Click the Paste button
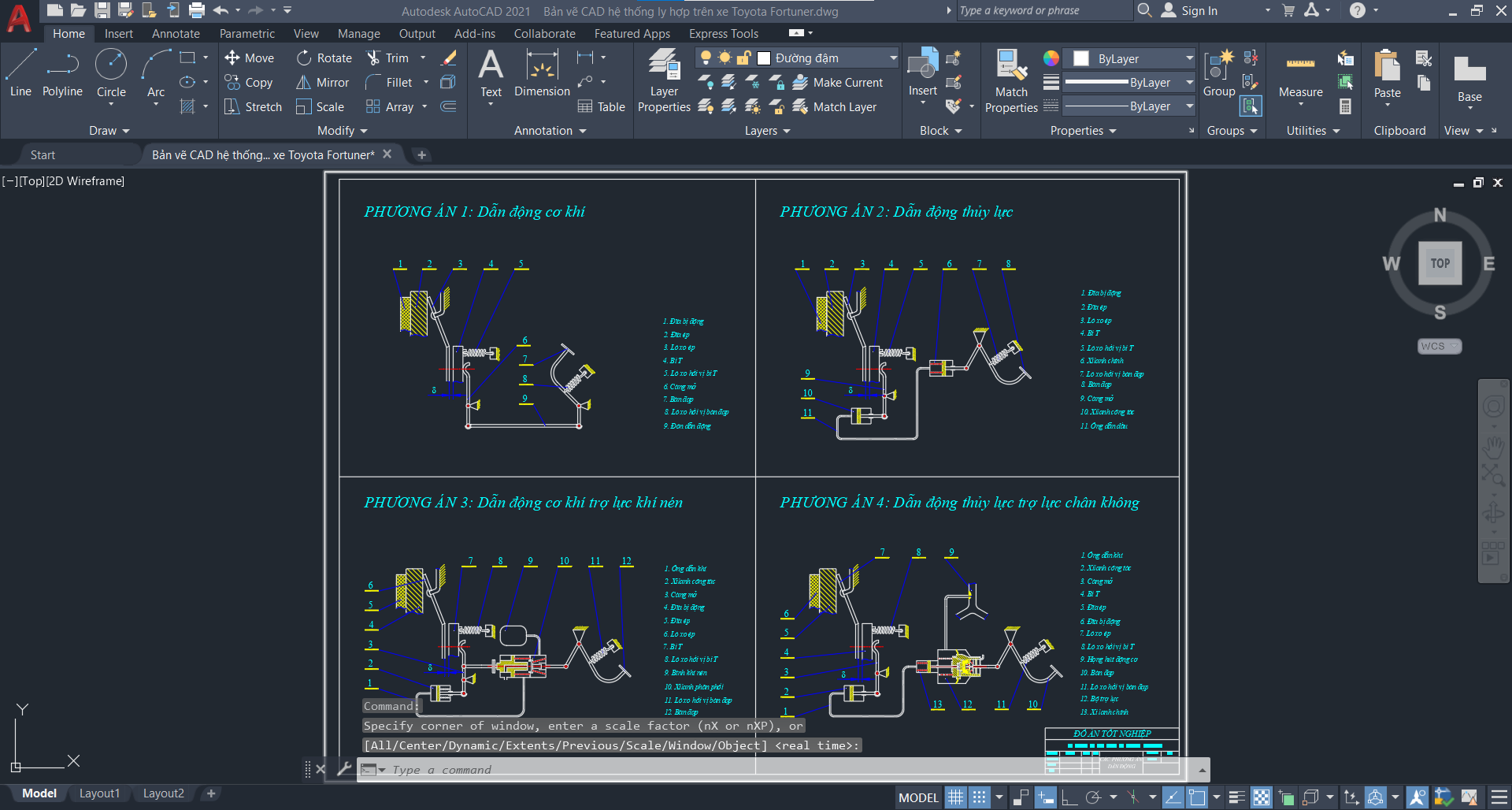Viewport: 1512px width, 810px height. tap(1387, 72)
